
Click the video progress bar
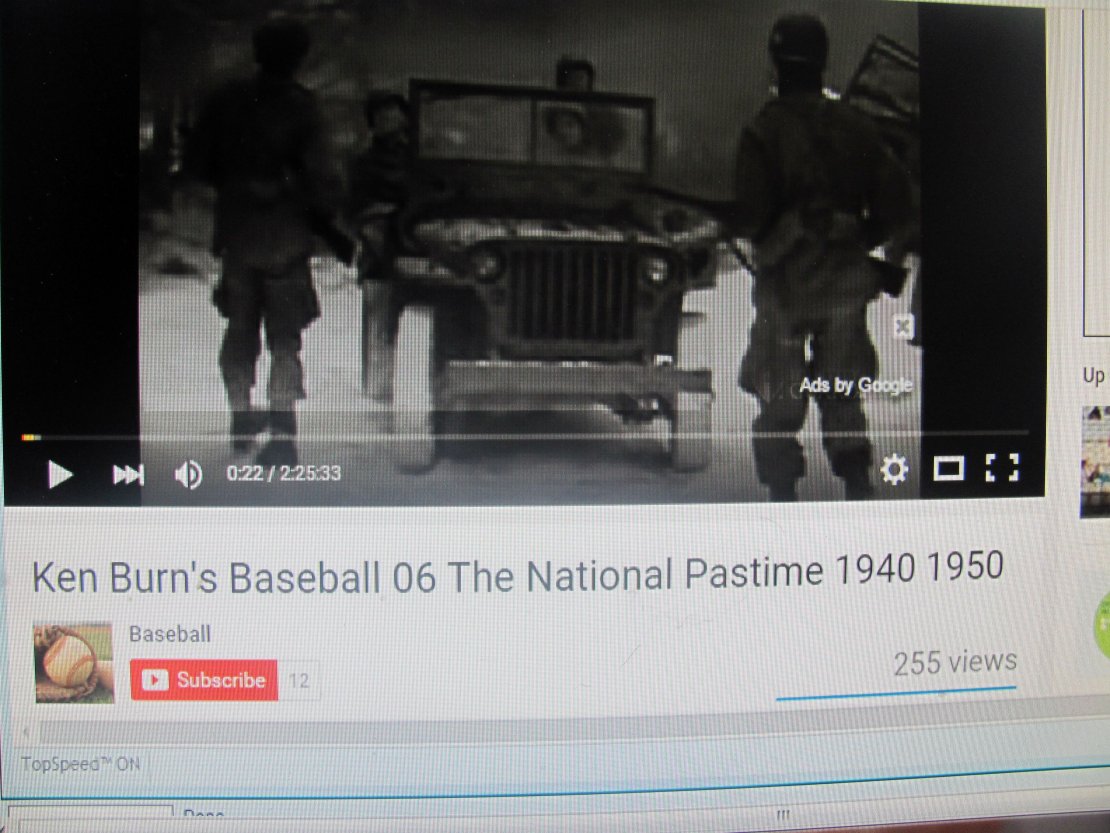pos(525,435)
